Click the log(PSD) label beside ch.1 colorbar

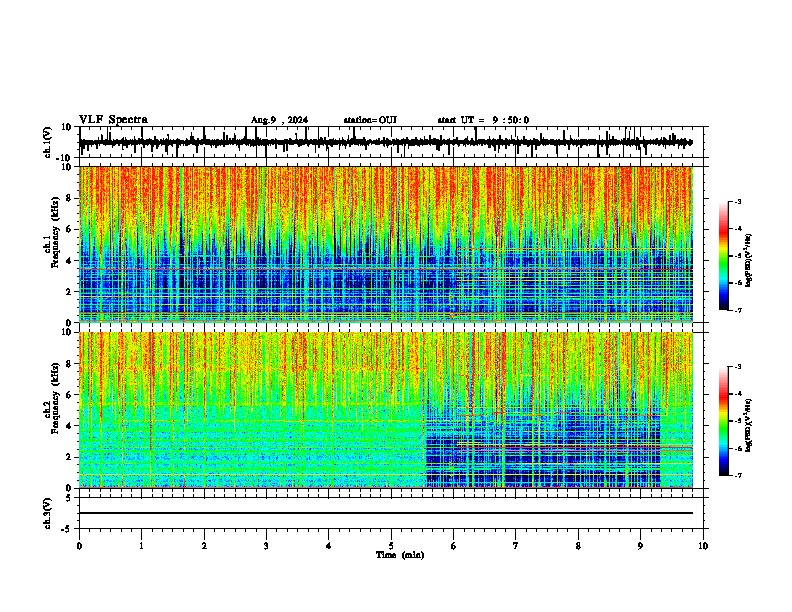(x=749, y=261)
